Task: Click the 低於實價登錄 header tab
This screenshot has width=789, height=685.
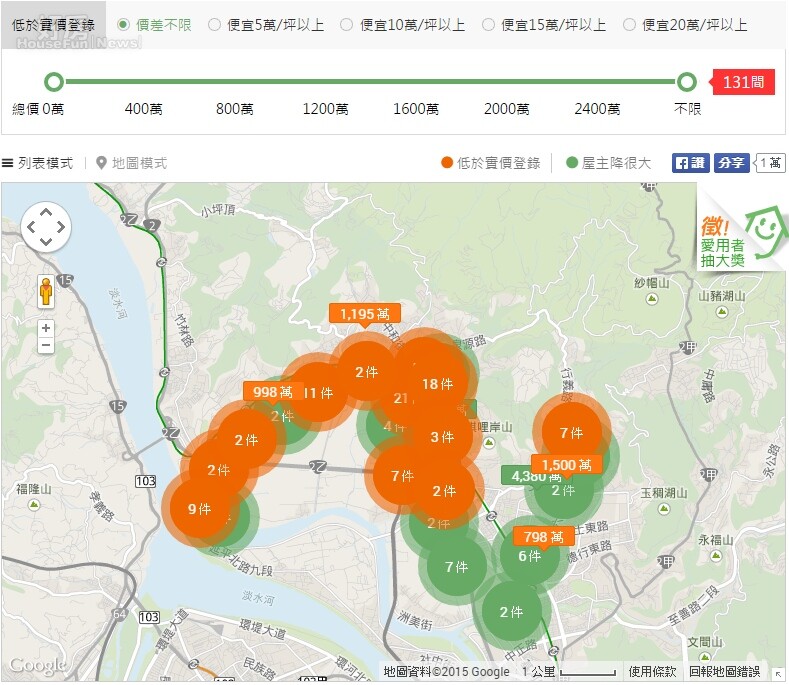Action: coord(53,25)
